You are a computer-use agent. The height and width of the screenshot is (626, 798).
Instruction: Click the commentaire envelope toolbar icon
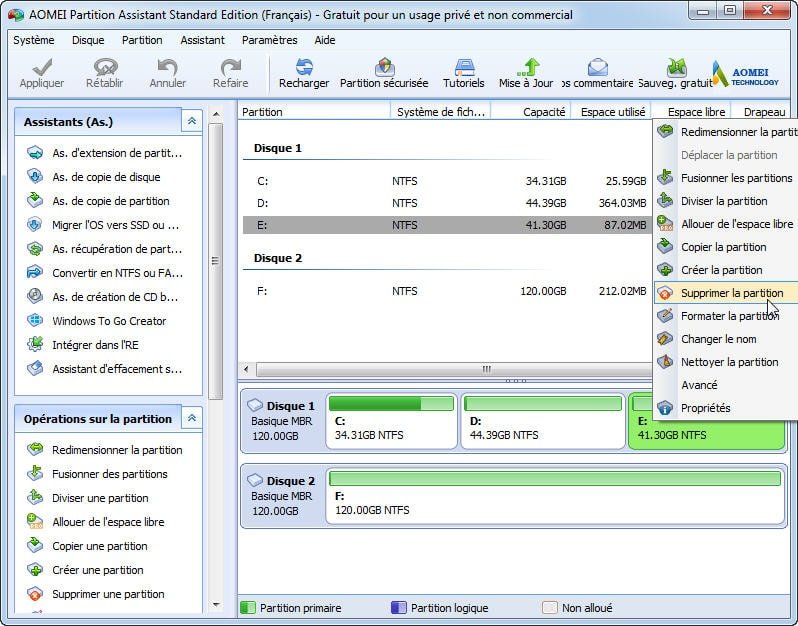coord(597,67)
